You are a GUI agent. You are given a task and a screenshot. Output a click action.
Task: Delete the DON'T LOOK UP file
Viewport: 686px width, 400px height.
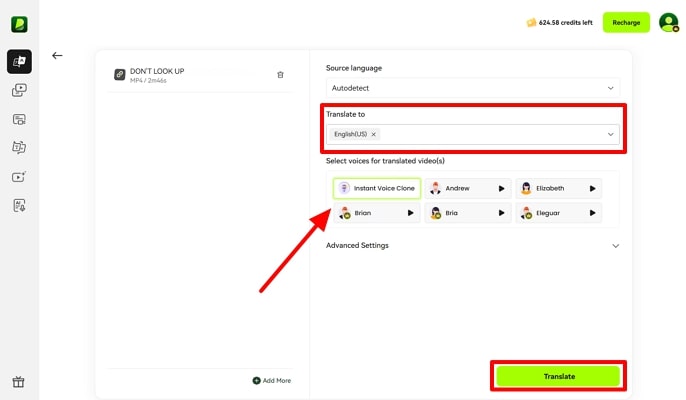280,75
